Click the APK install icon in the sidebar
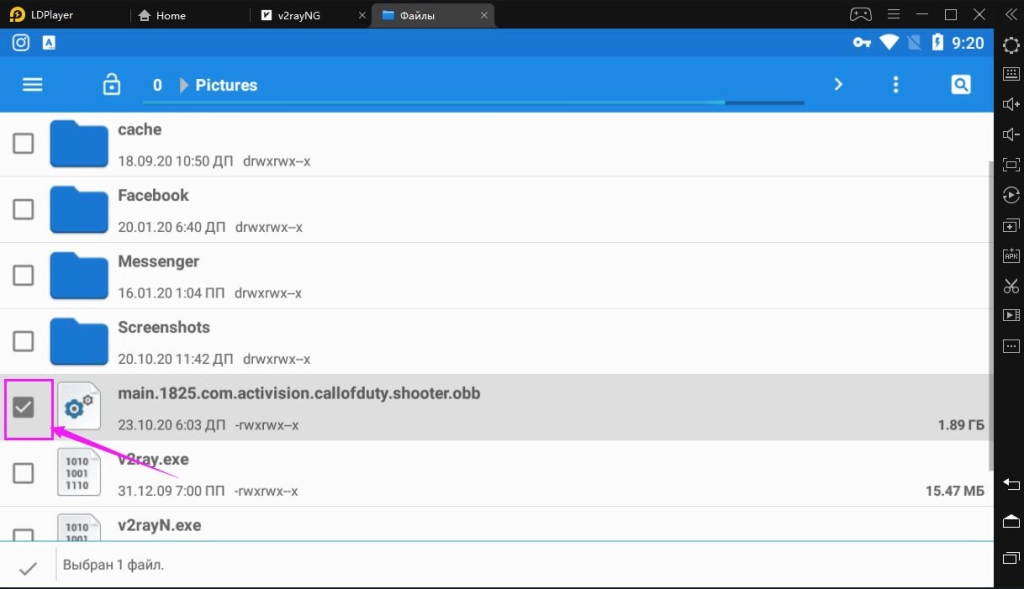Image resolution: width=1024 pixels, height=589 pixels. (x=1010, y=255)
